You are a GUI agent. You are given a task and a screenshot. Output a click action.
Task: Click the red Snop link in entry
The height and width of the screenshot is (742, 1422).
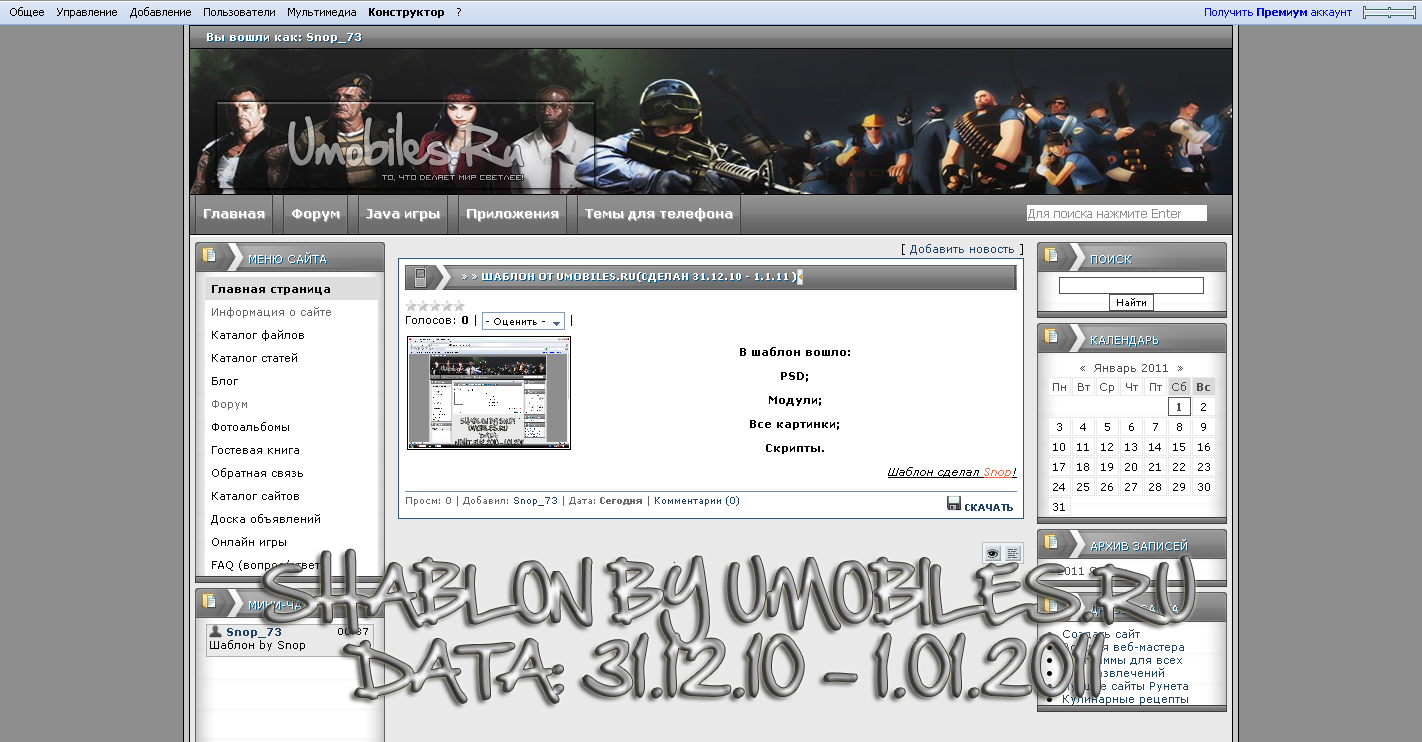(x=997, y=472)
